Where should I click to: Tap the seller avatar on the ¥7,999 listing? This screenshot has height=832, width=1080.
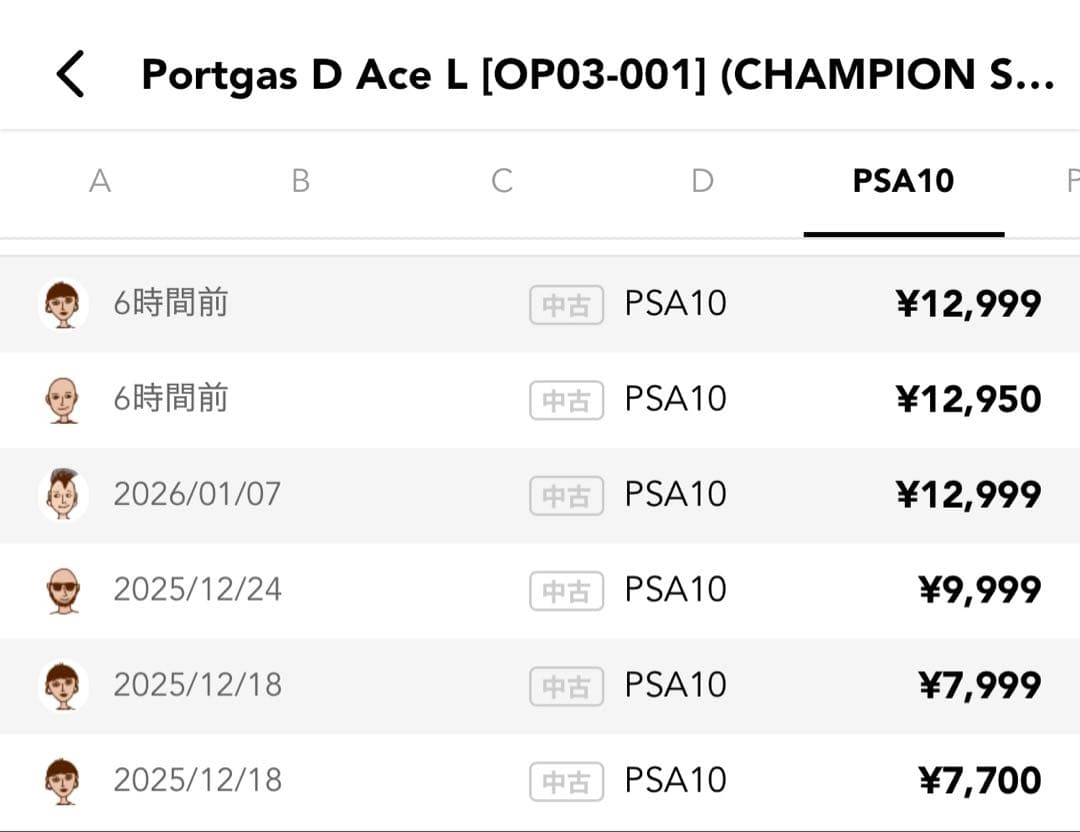[62, 685]
